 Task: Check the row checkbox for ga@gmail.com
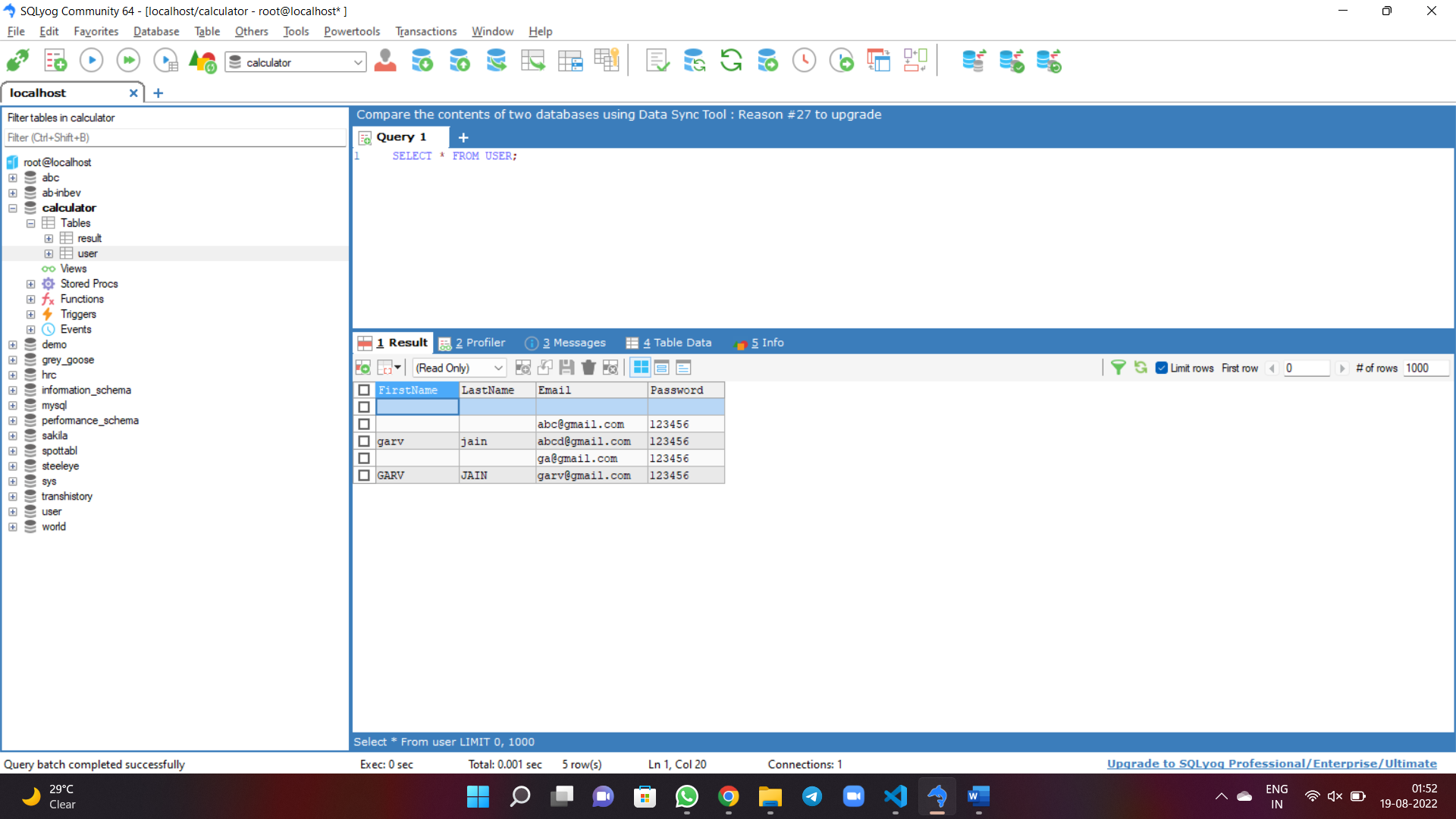pos(364,458)
